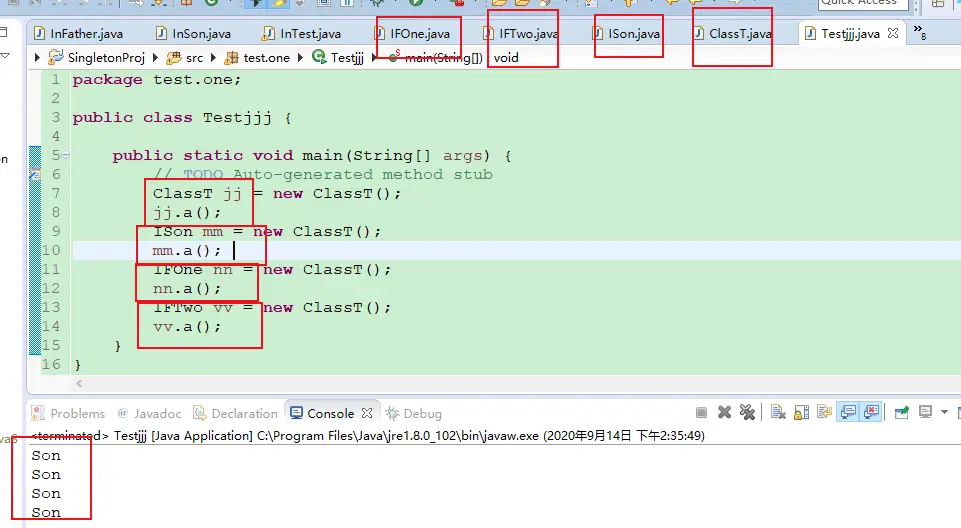
Task: Toggle show console on standard error change
Action: pyautogui.click(x=872, y=412)
